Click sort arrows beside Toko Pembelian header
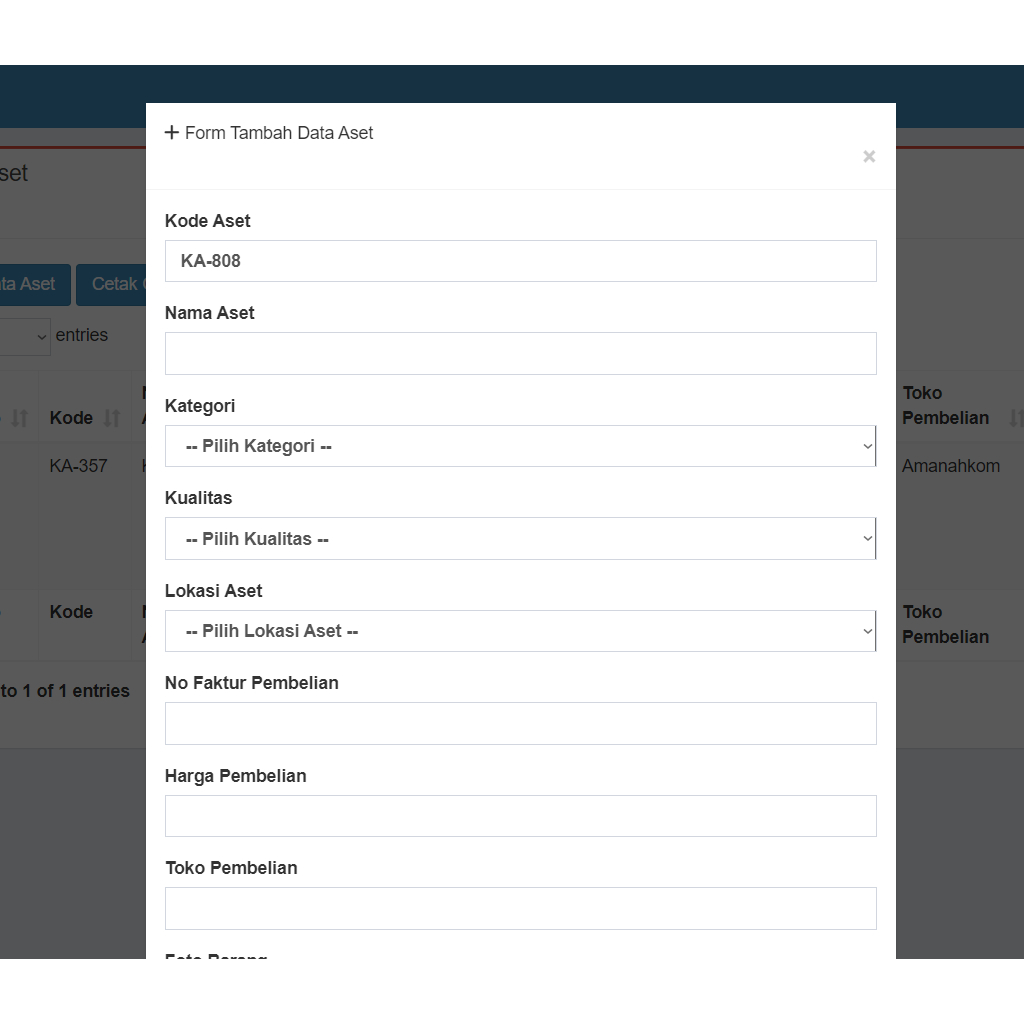The image size is (1024, 1024). (x=1015, y=418)
